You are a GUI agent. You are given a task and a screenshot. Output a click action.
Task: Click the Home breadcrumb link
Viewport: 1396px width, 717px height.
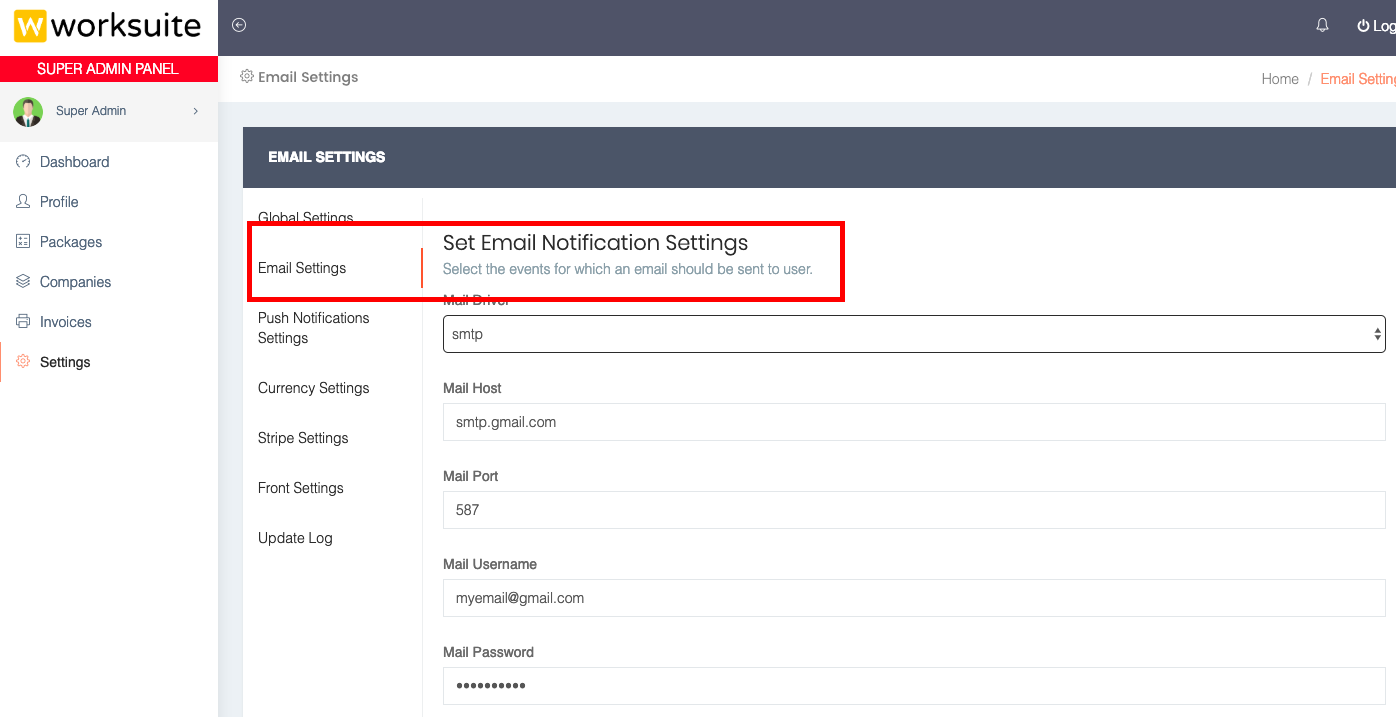1279,79
